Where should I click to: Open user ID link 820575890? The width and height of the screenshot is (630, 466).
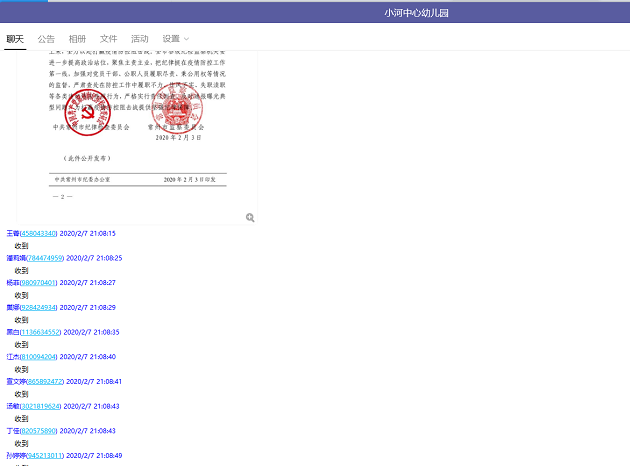click(39, 431)
